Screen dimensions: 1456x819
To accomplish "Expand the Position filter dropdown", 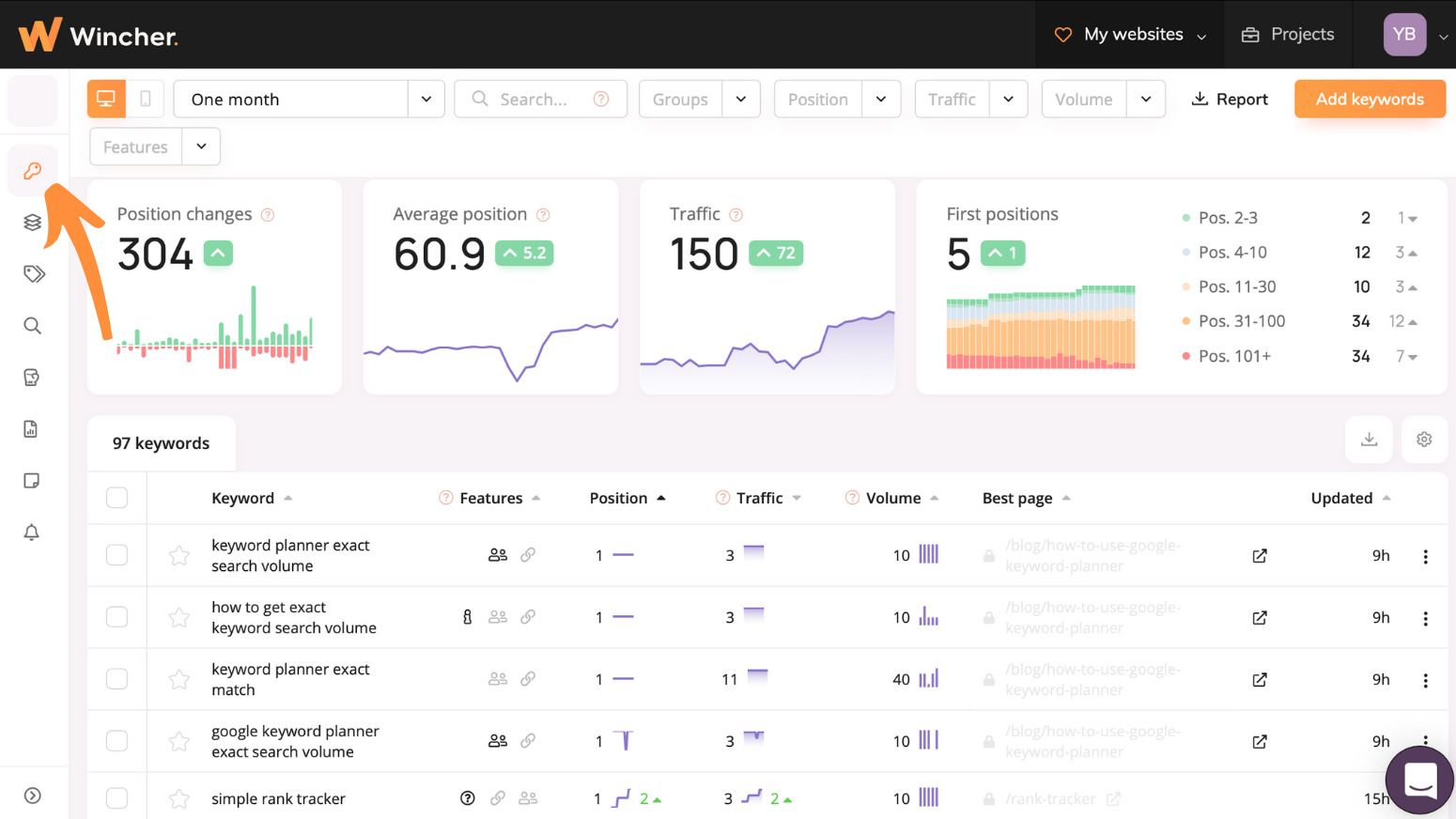I will pos(881,98).
